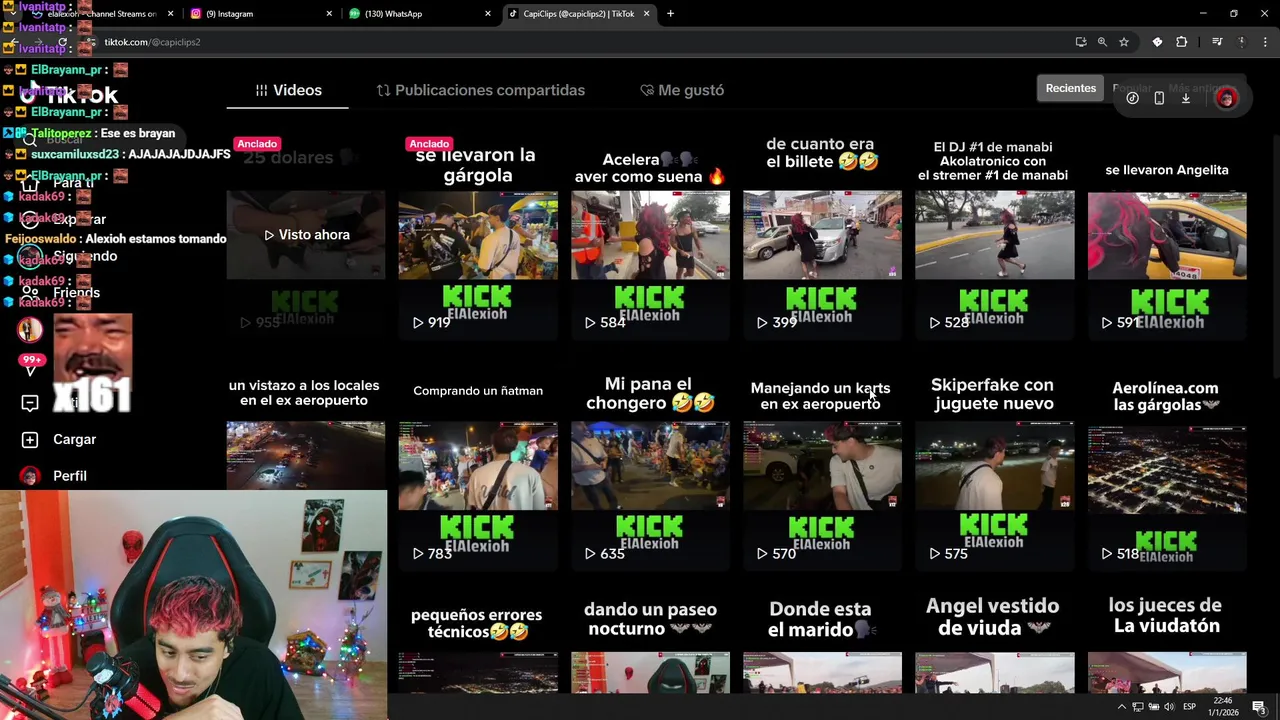
Task: Open the 'Donde esta el marido' video
Action: 822,643
